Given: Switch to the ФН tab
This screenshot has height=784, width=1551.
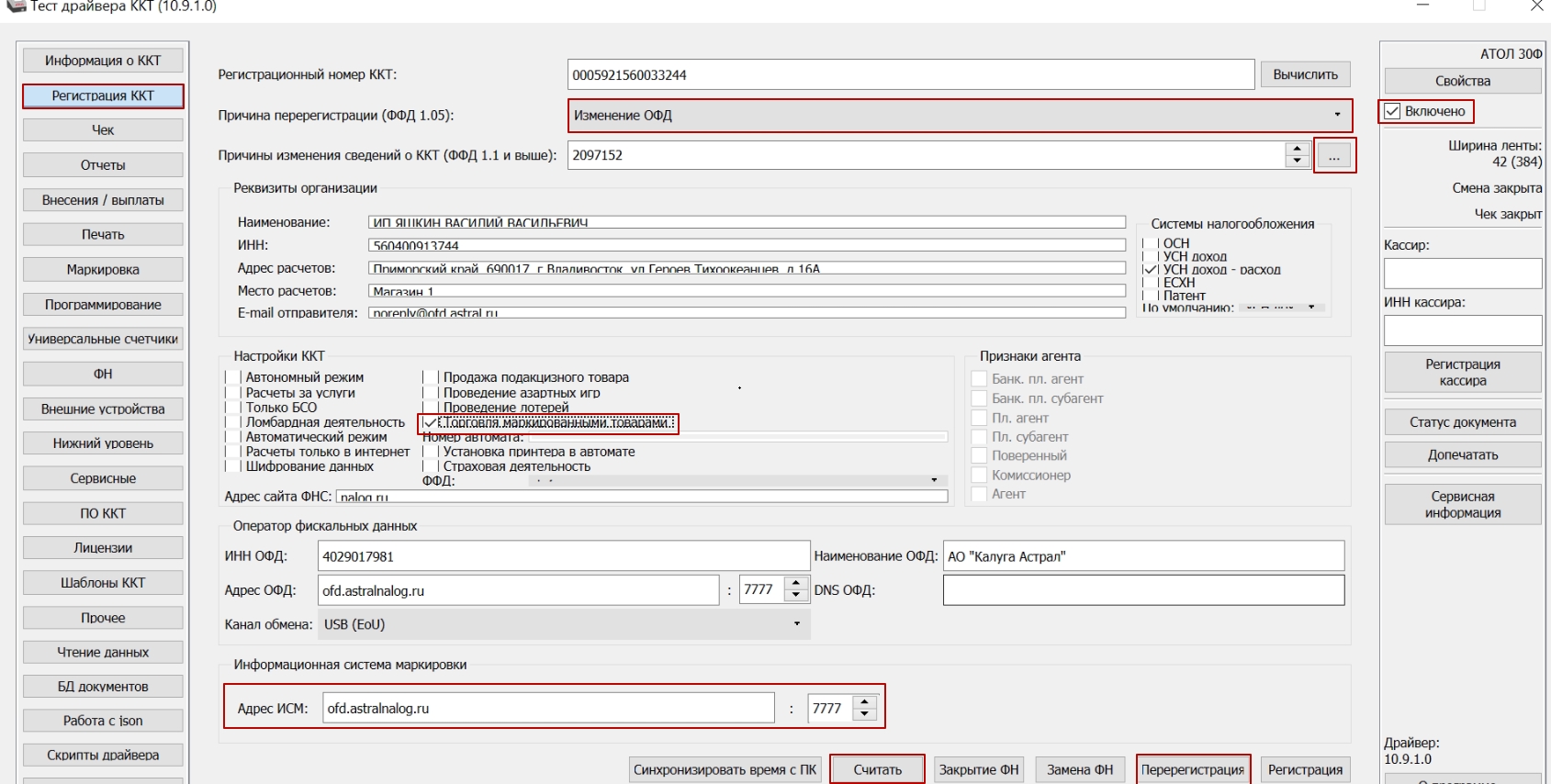Looking at the screenshot, I should pyautogui.click(x=103, y=374).
